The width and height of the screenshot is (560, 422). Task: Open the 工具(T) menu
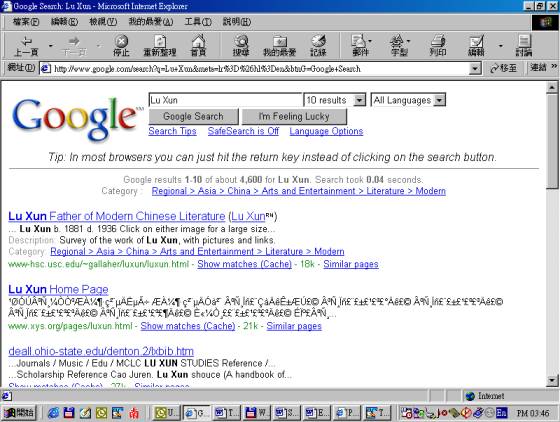click(198, 22)
